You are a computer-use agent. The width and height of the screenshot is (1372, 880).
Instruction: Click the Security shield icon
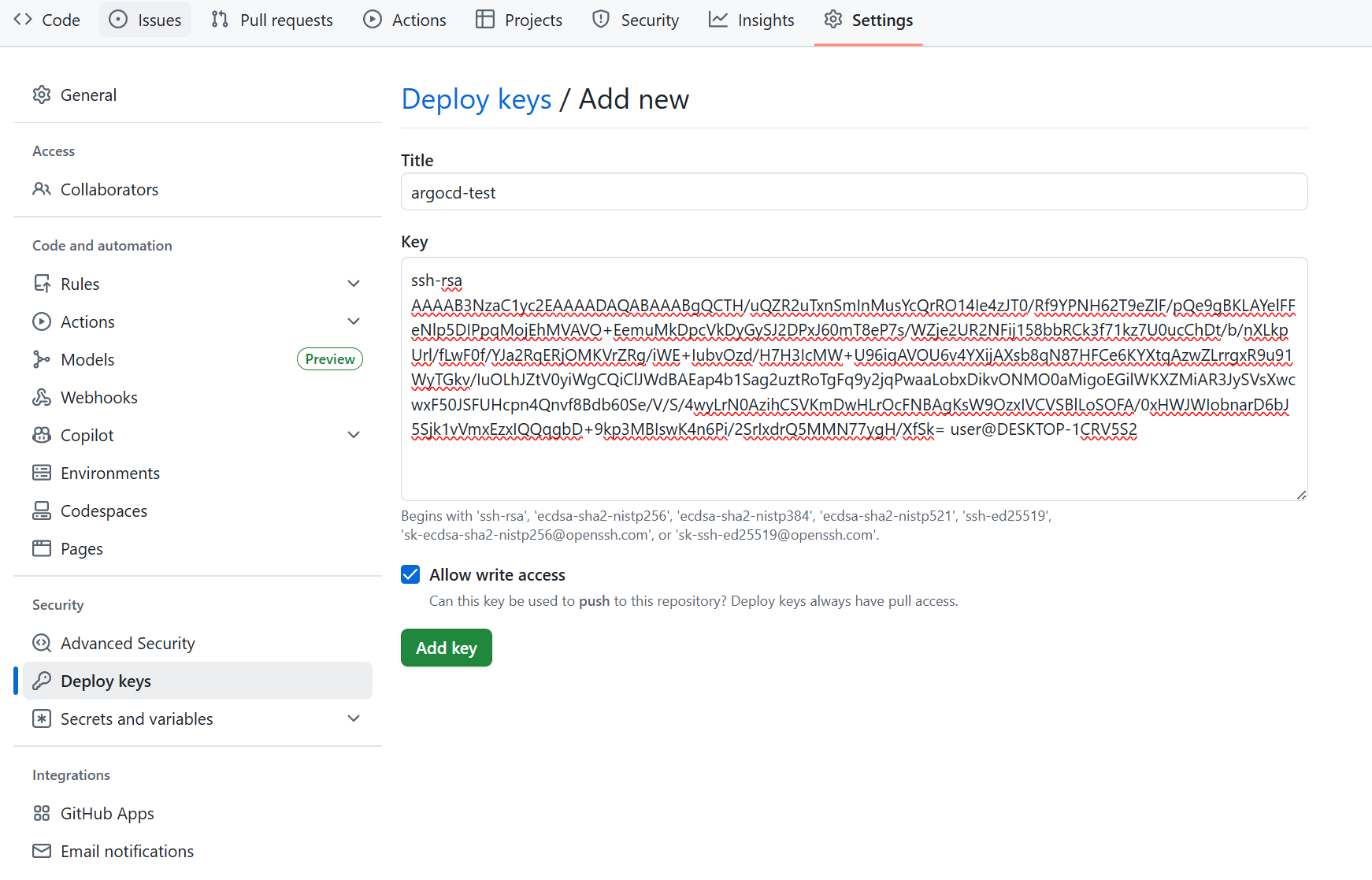click(x=601, y=20)
